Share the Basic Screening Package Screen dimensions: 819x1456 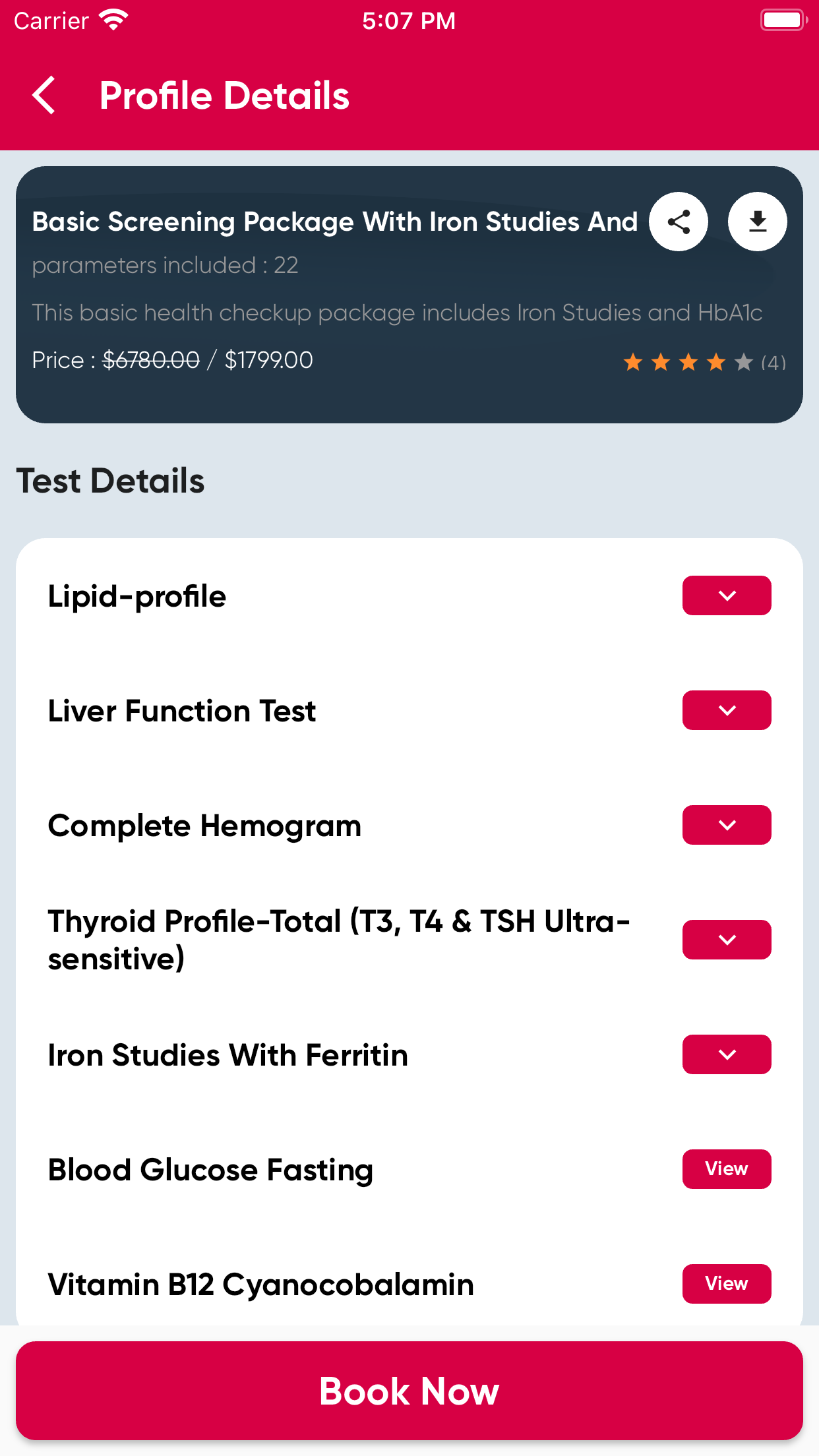[x=679, y=222]
